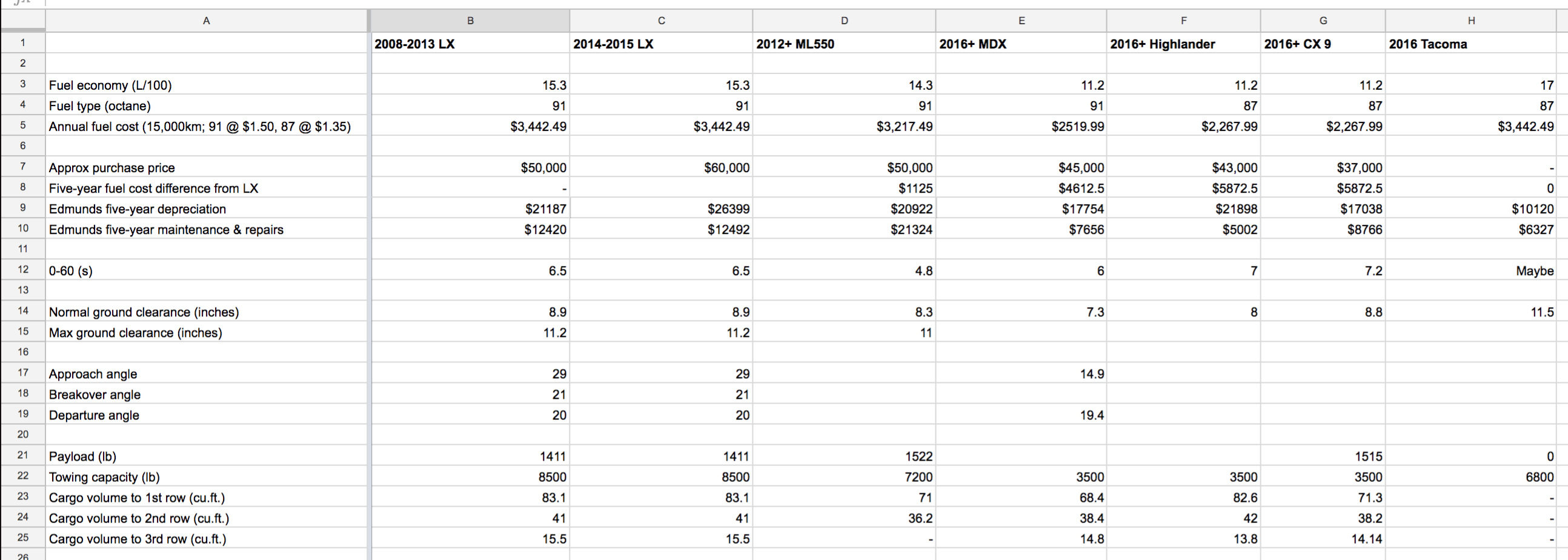Select the "Approx purchase price" label cell
This screenshot has height=560, width=1568.
[x=207, y=167]
